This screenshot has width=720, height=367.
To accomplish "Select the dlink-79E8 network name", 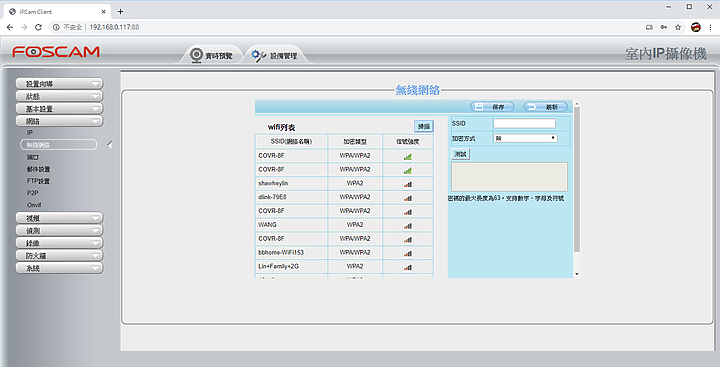I will pyautogui.click(x=272, y=197).
